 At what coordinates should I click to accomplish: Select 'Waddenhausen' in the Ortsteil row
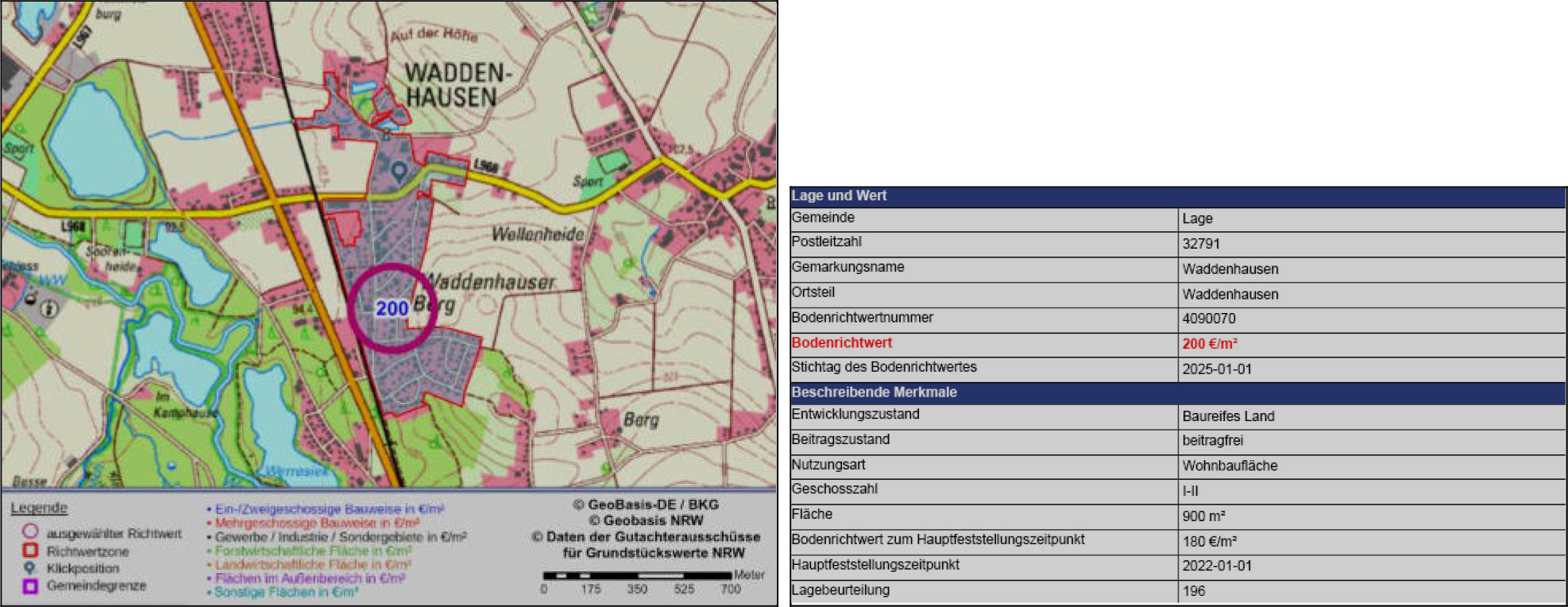(1230, 295)
